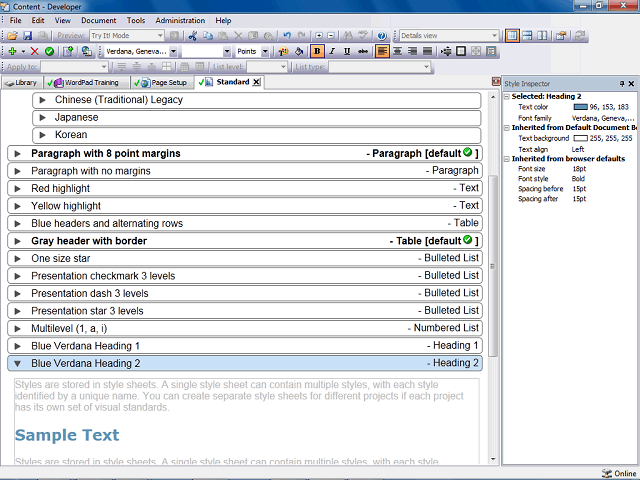Switch to the WordPad Training tab

click(x=87, y=82)
